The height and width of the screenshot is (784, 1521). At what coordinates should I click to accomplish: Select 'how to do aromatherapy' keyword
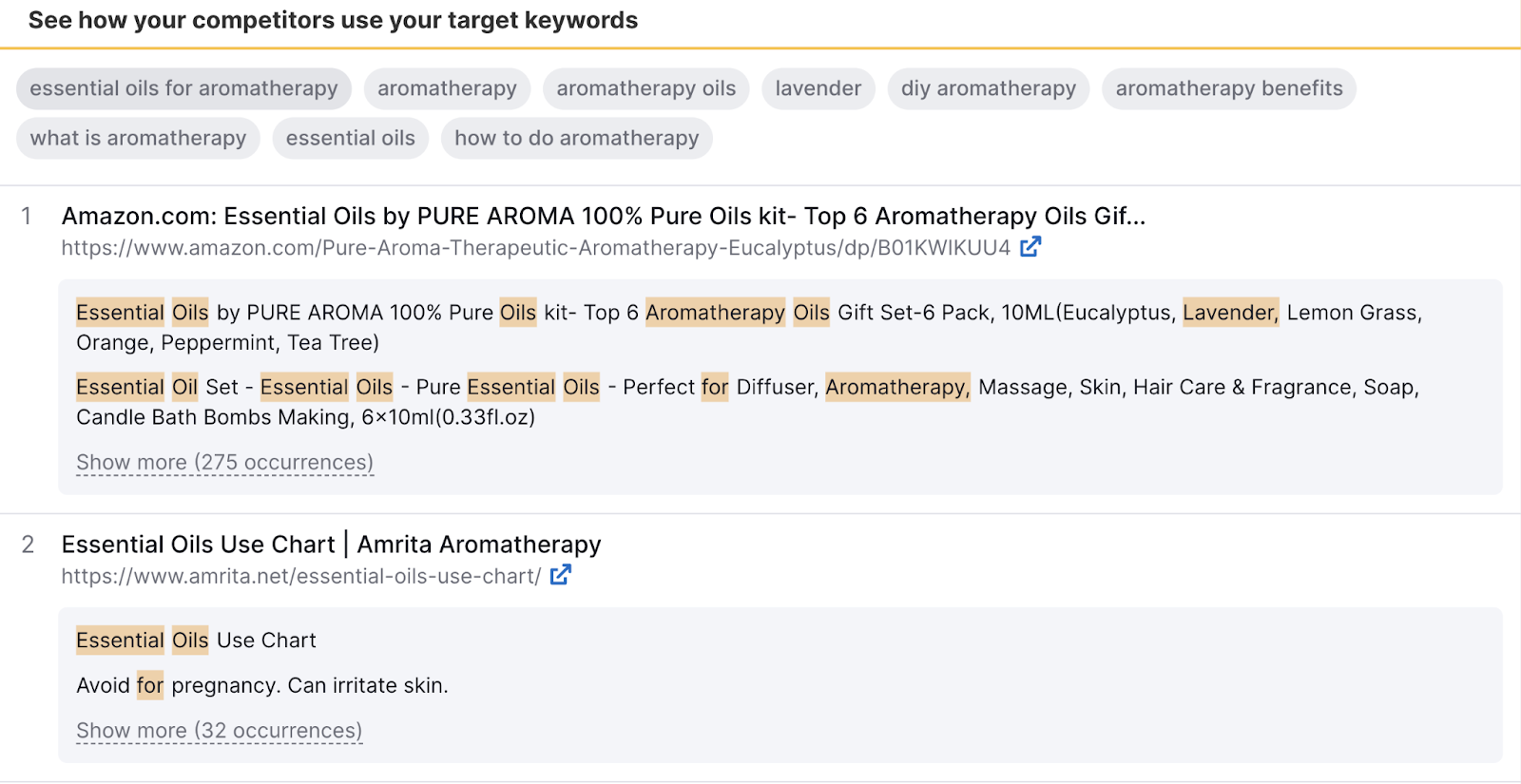click(x=576, y=138)
